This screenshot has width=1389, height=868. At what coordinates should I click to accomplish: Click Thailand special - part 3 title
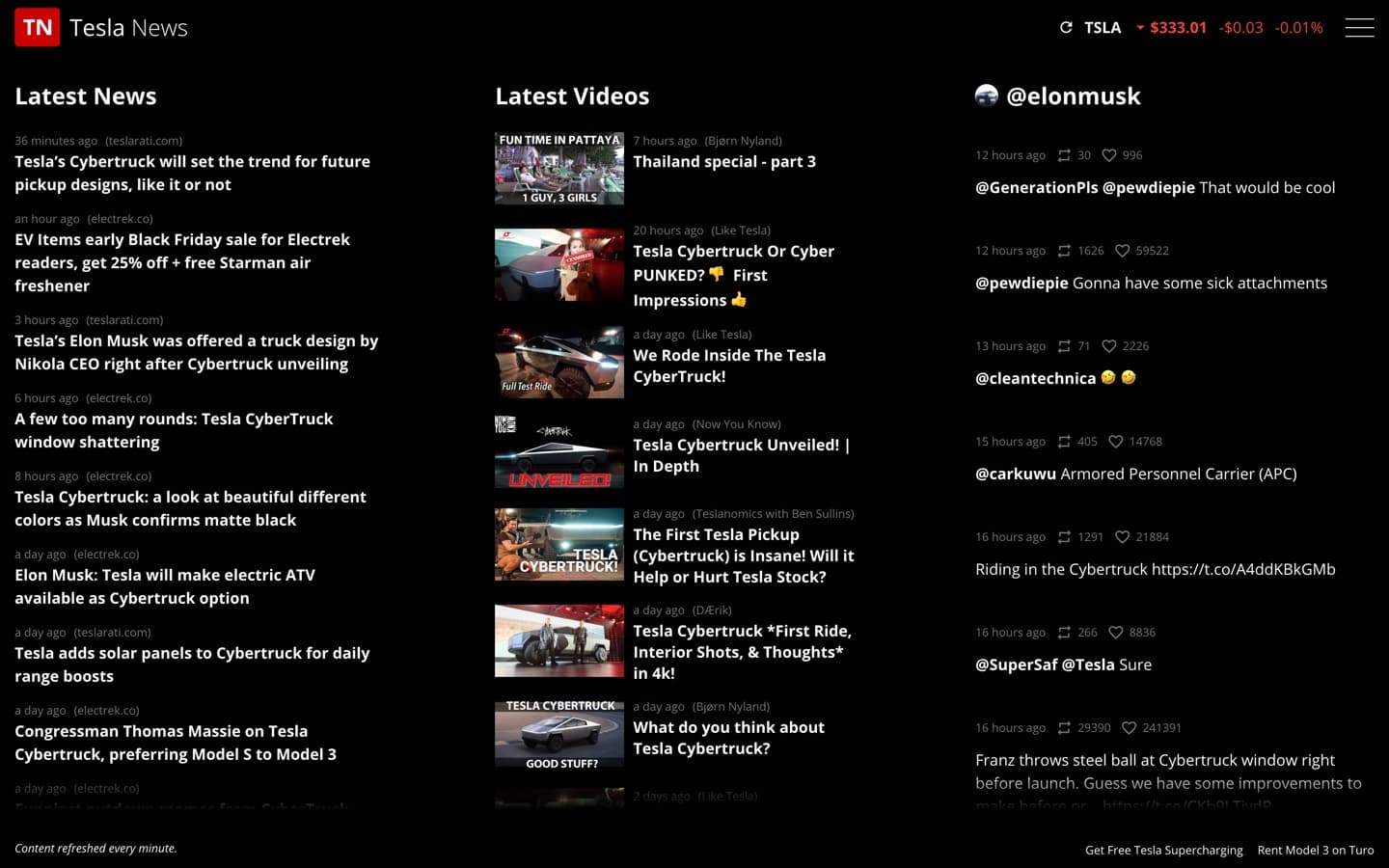click(x=724, y=161)
